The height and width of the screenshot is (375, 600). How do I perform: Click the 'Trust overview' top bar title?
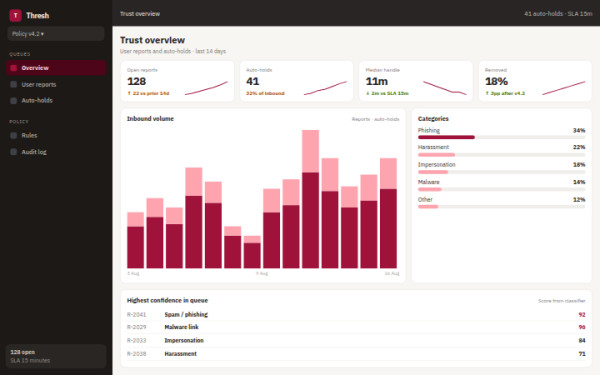(x=140, y=14)
